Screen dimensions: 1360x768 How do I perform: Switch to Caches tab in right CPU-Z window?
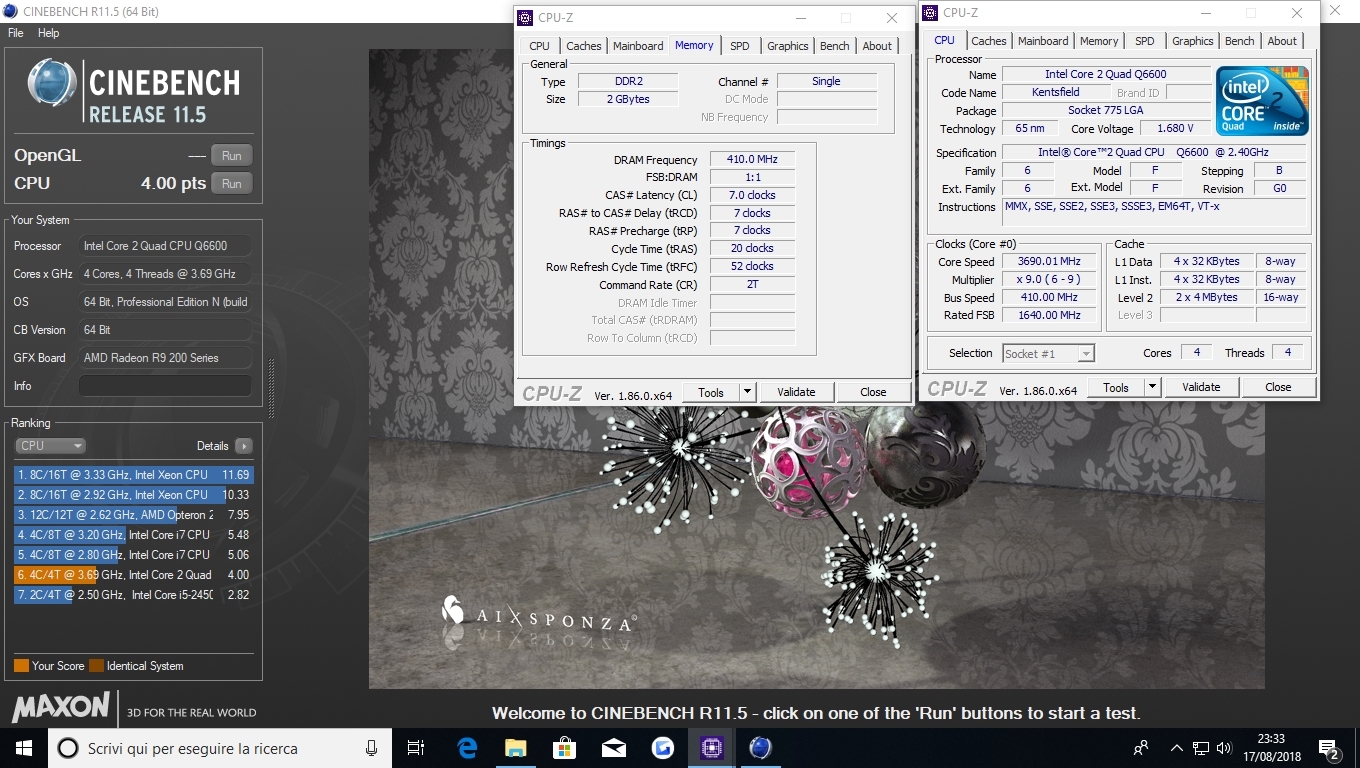tap(989, 41)
